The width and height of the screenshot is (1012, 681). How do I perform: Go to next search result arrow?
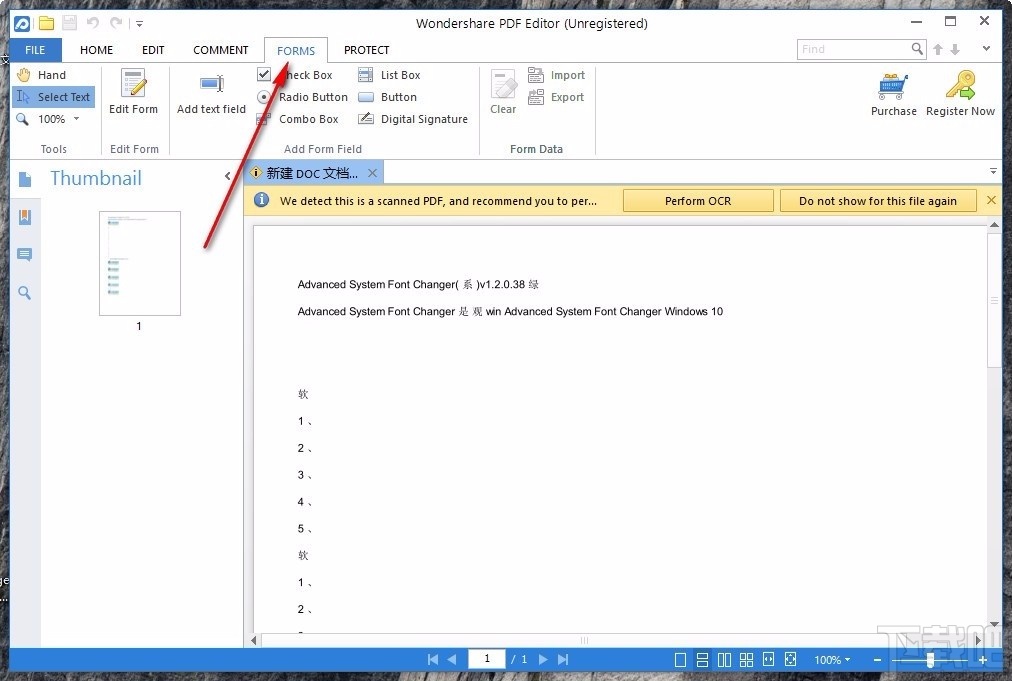click(x=955, y=49)
